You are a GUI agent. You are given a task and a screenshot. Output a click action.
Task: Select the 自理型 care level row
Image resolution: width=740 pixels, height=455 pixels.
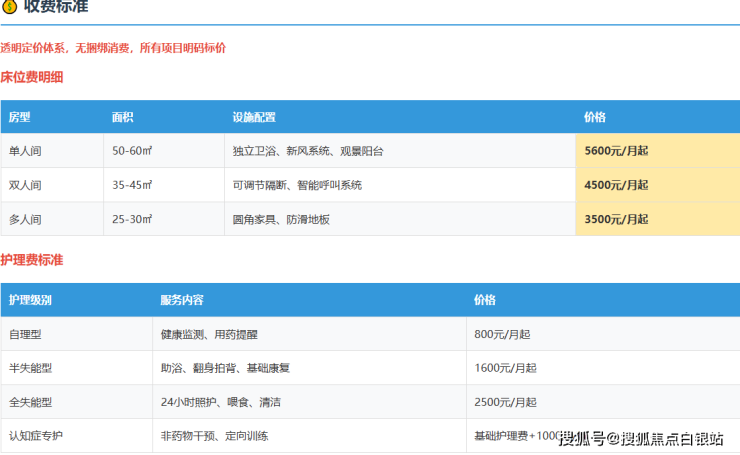point(26,334)
